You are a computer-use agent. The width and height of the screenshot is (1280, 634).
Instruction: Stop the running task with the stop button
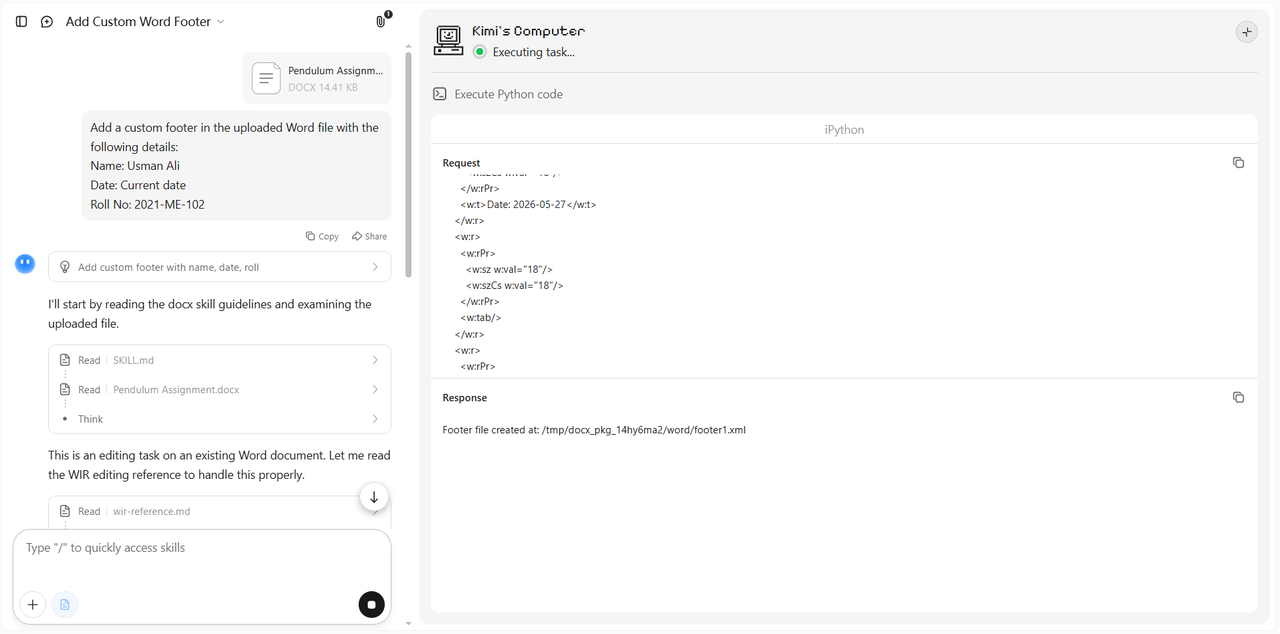tap(371, 604)
